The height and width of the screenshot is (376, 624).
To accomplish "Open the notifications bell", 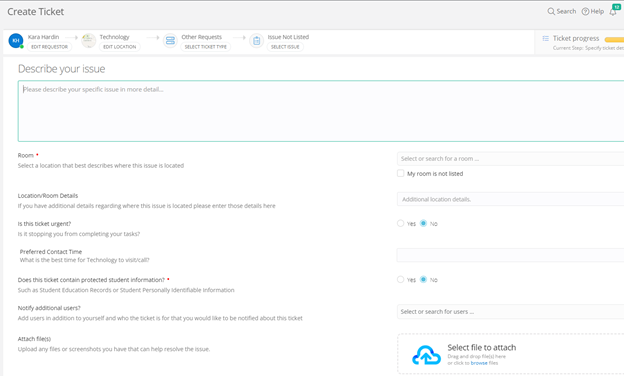I will click(x=613, y=12).
